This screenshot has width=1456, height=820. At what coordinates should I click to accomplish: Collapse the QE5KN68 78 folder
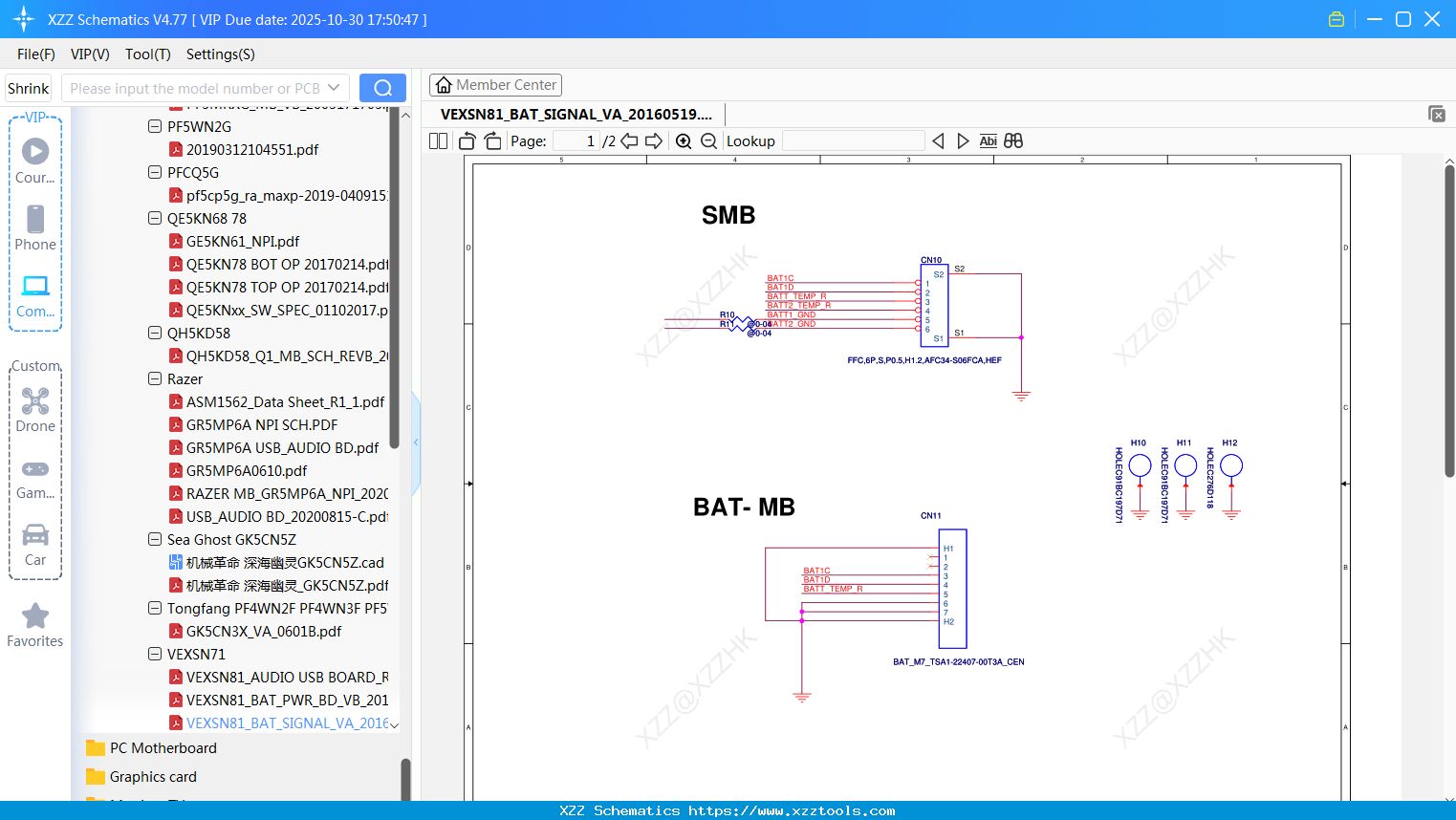point(155,218)
